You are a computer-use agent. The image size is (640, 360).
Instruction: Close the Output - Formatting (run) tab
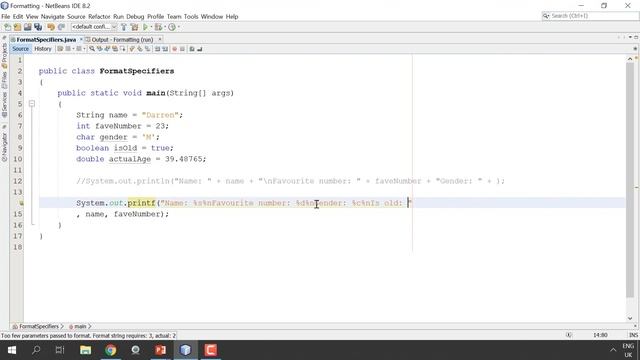click(x=160, y=39)
